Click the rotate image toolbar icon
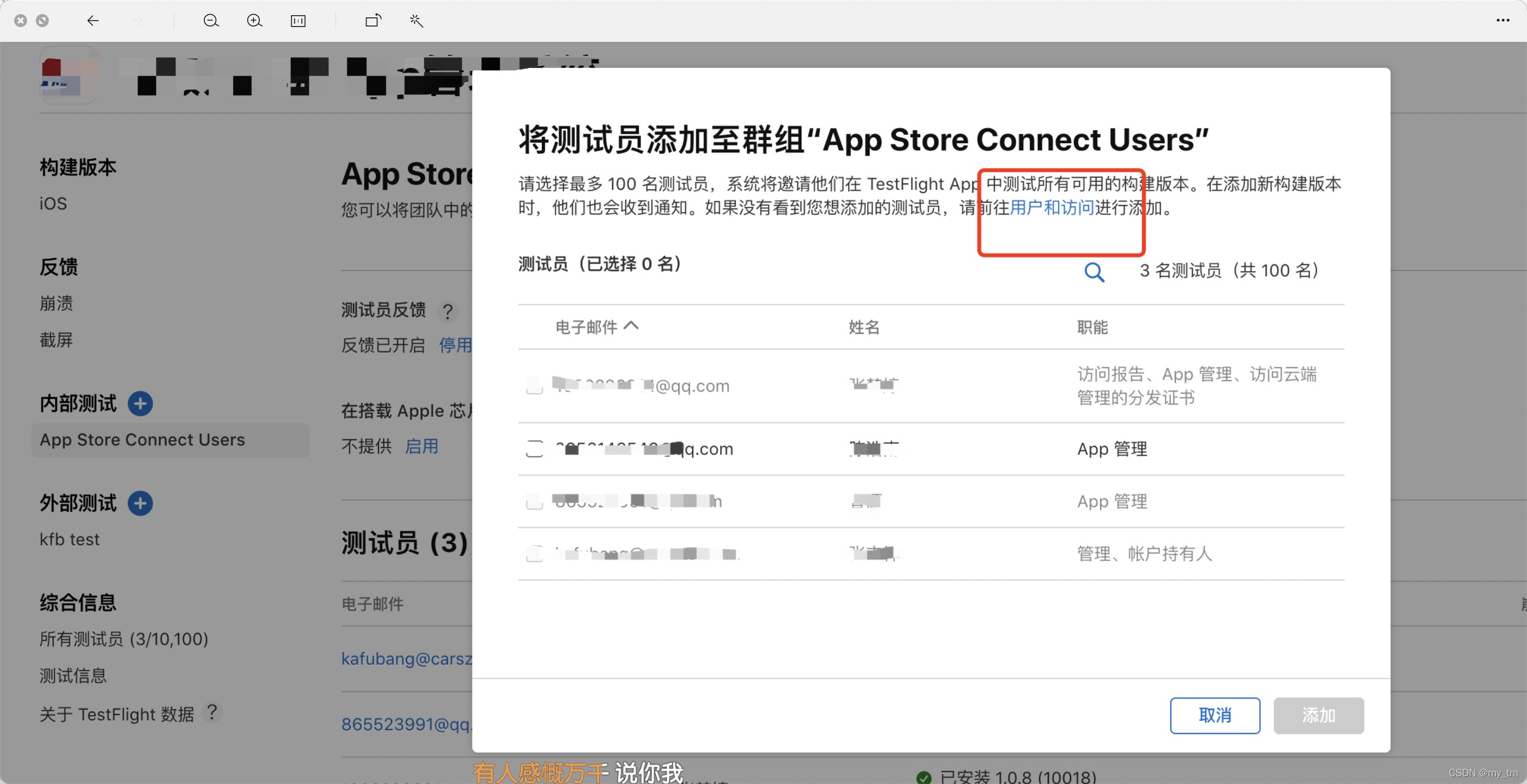 point(374,21)
